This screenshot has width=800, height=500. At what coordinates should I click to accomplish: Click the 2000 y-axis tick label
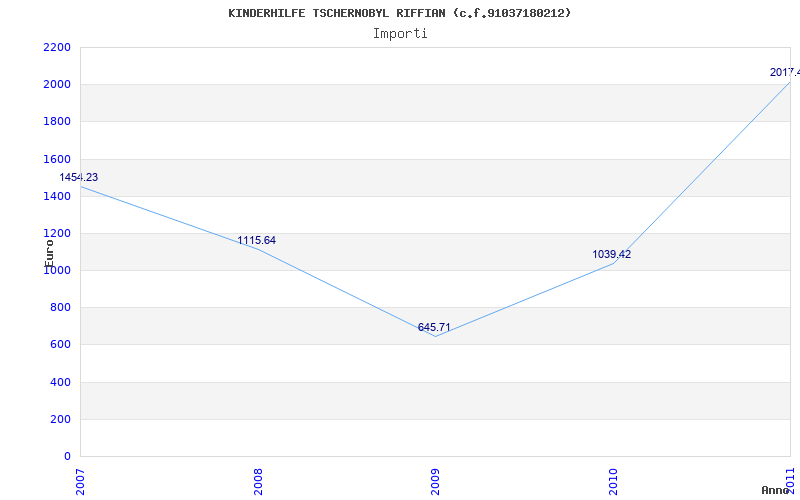[x=57, y=85]
